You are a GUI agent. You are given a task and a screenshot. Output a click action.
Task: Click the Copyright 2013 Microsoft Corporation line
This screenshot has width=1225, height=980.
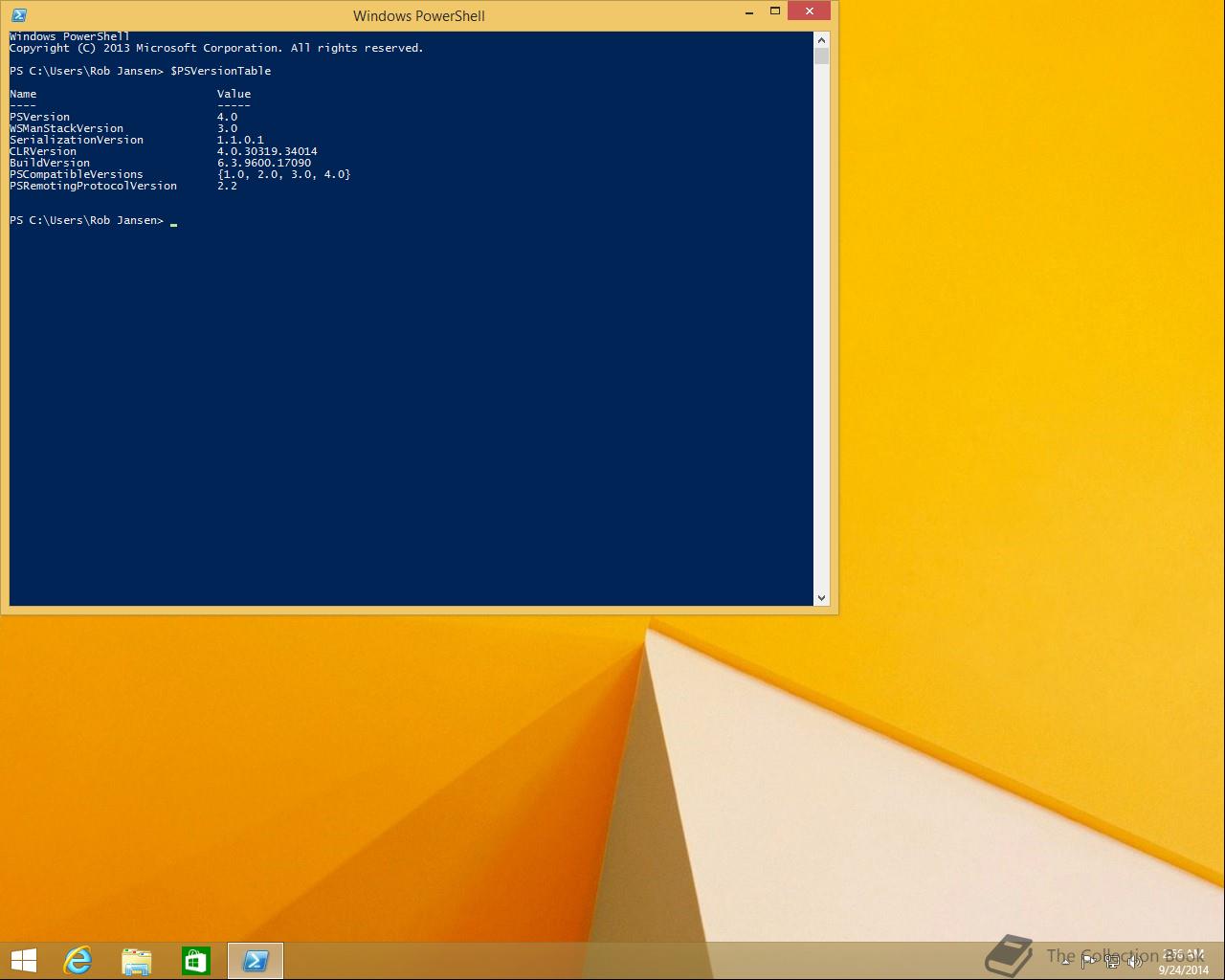(216, 48)
